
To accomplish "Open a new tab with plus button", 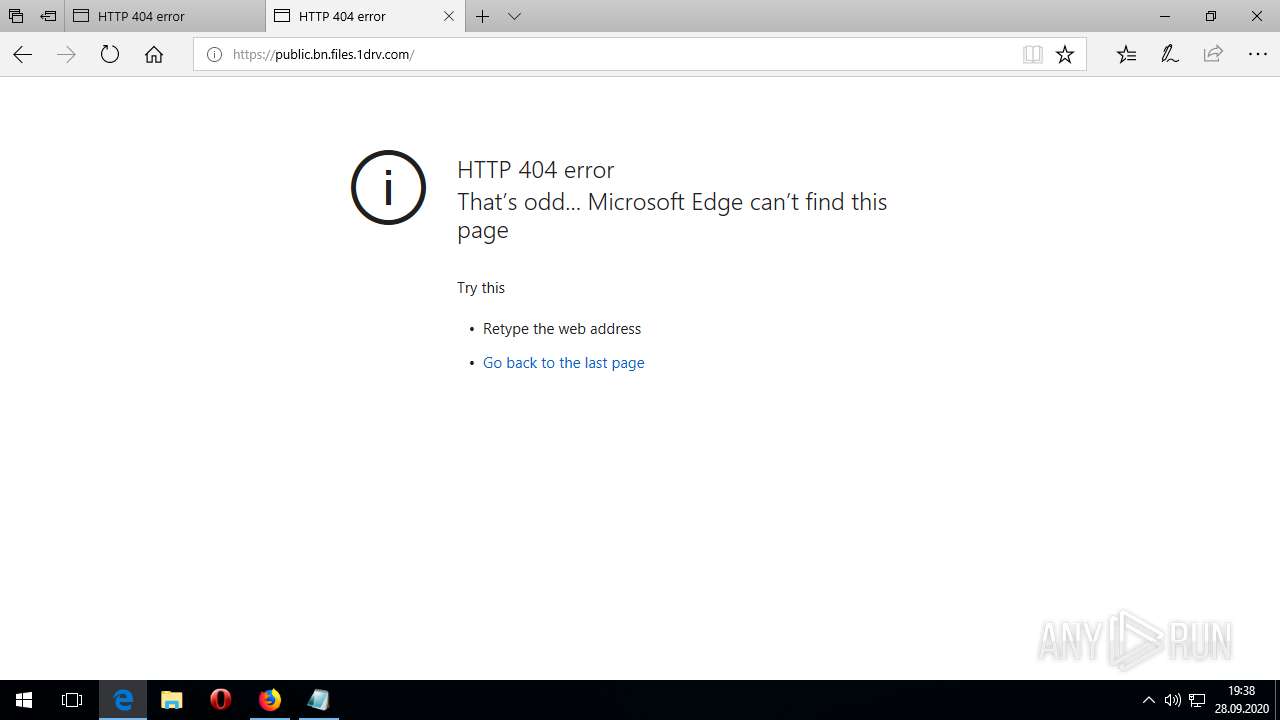I will 483,16.
